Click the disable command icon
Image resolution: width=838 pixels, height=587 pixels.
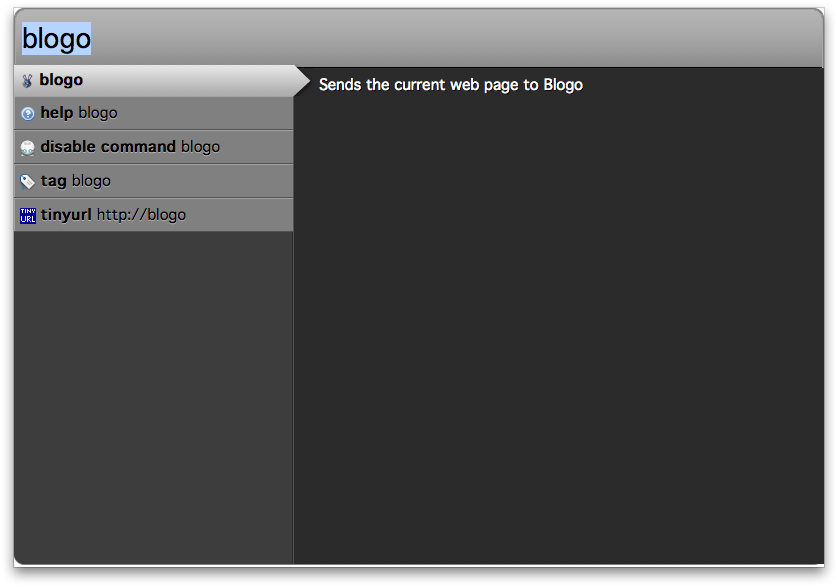pos(27,147)
